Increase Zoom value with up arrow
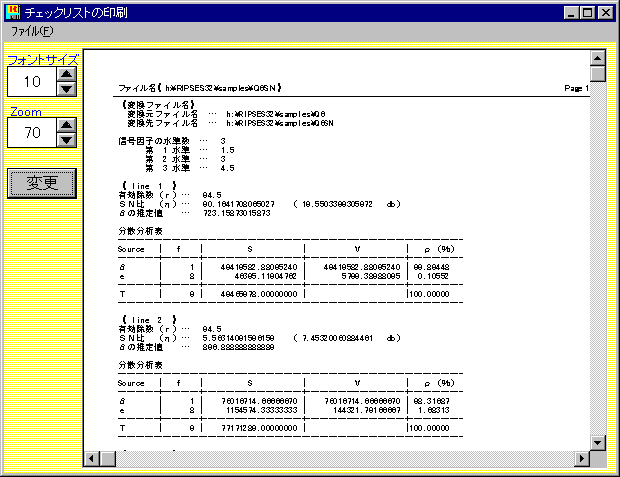Image resolution: width=620 pixels, height=477 pixels. pyautogui.click(x=66, y=125)
